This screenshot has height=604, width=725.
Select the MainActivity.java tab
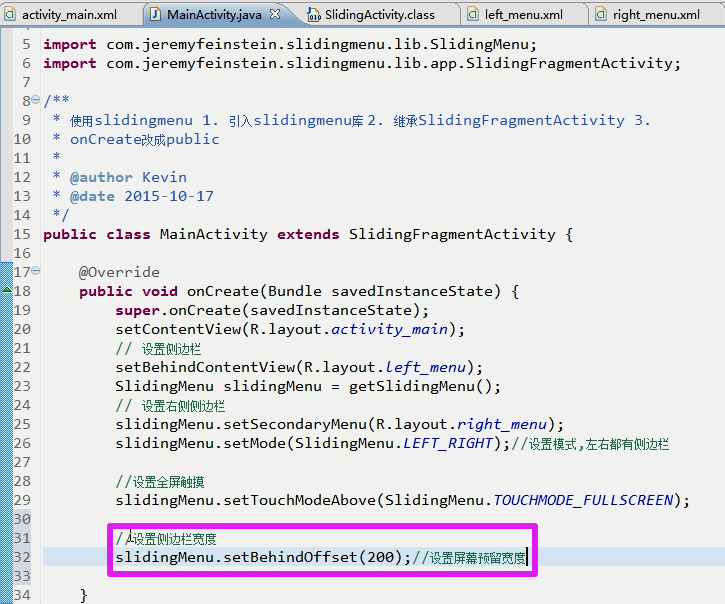tap(214, 15)
